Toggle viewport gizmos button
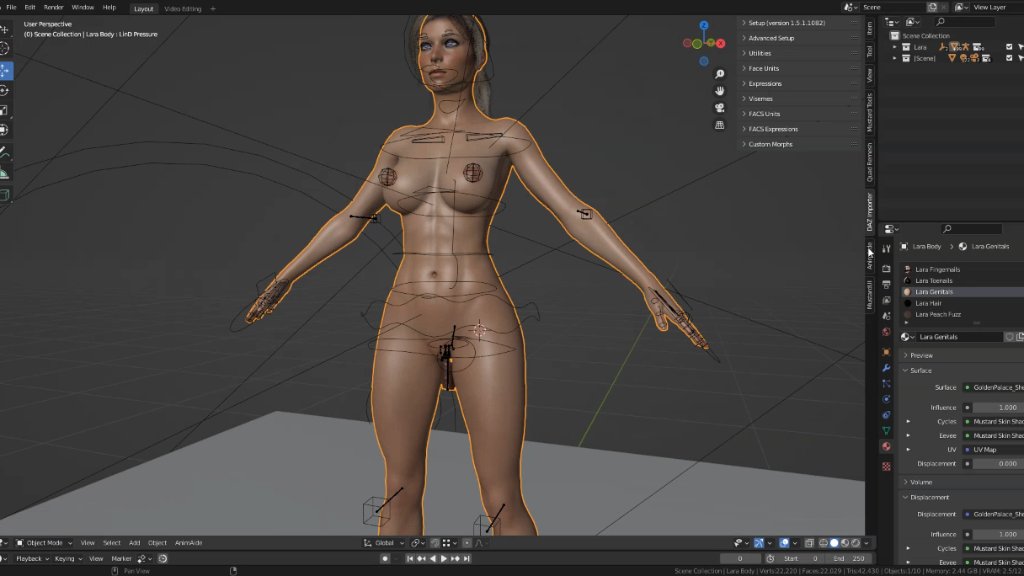1024x576 pixels. point(759,543)
